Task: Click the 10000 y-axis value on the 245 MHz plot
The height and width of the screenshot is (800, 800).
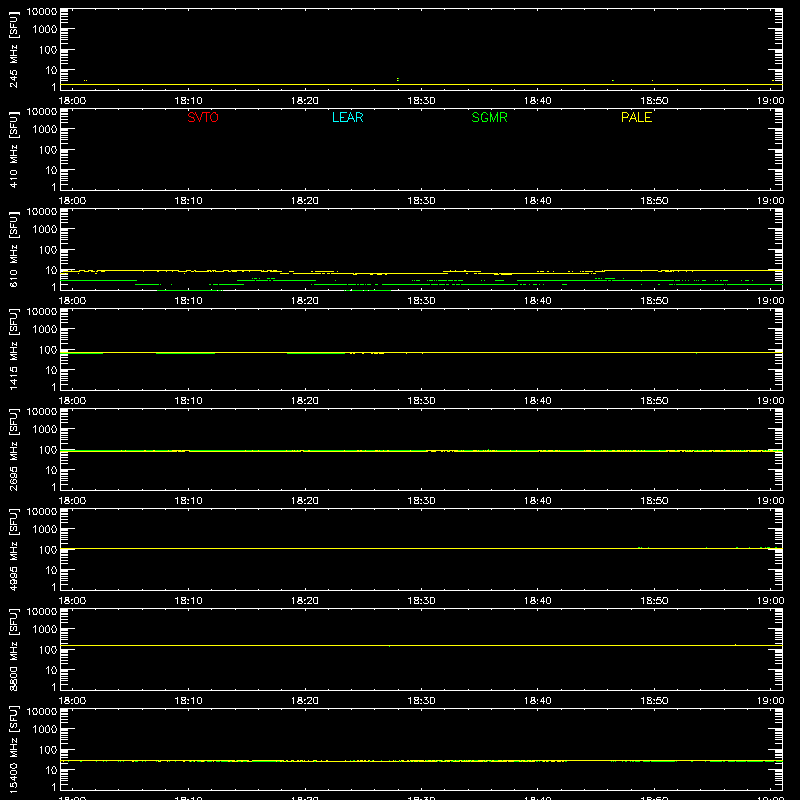Action: (42, 12)
